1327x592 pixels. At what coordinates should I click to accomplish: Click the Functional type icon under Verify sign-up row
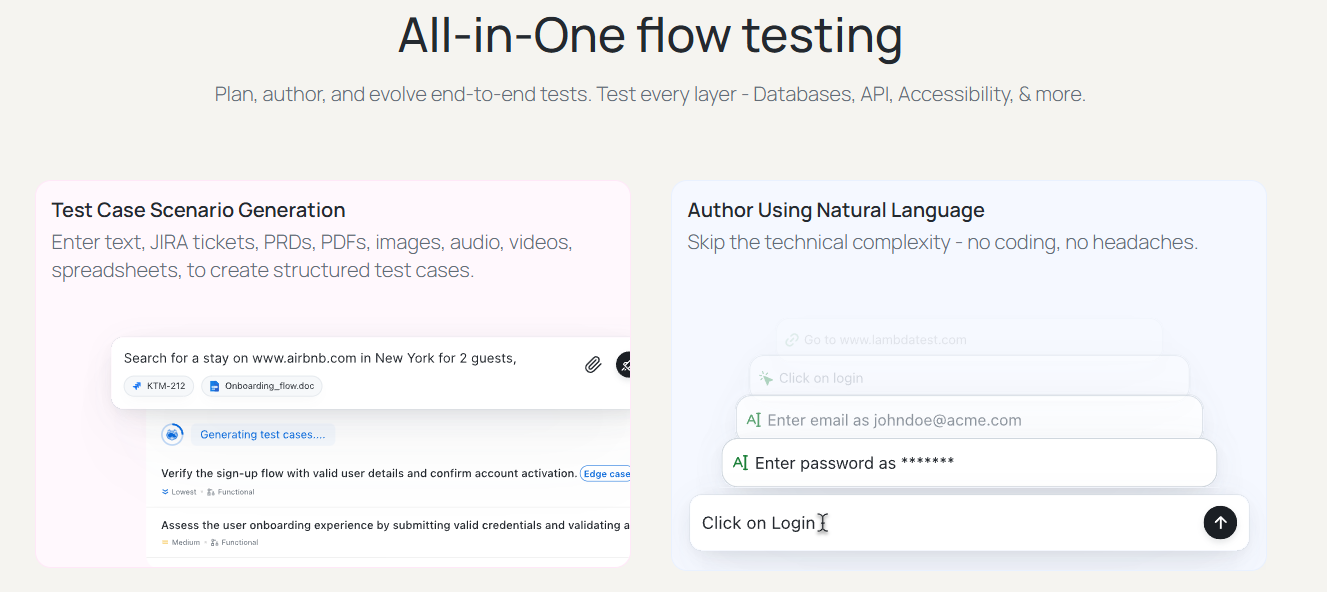(x=212, y=492)
